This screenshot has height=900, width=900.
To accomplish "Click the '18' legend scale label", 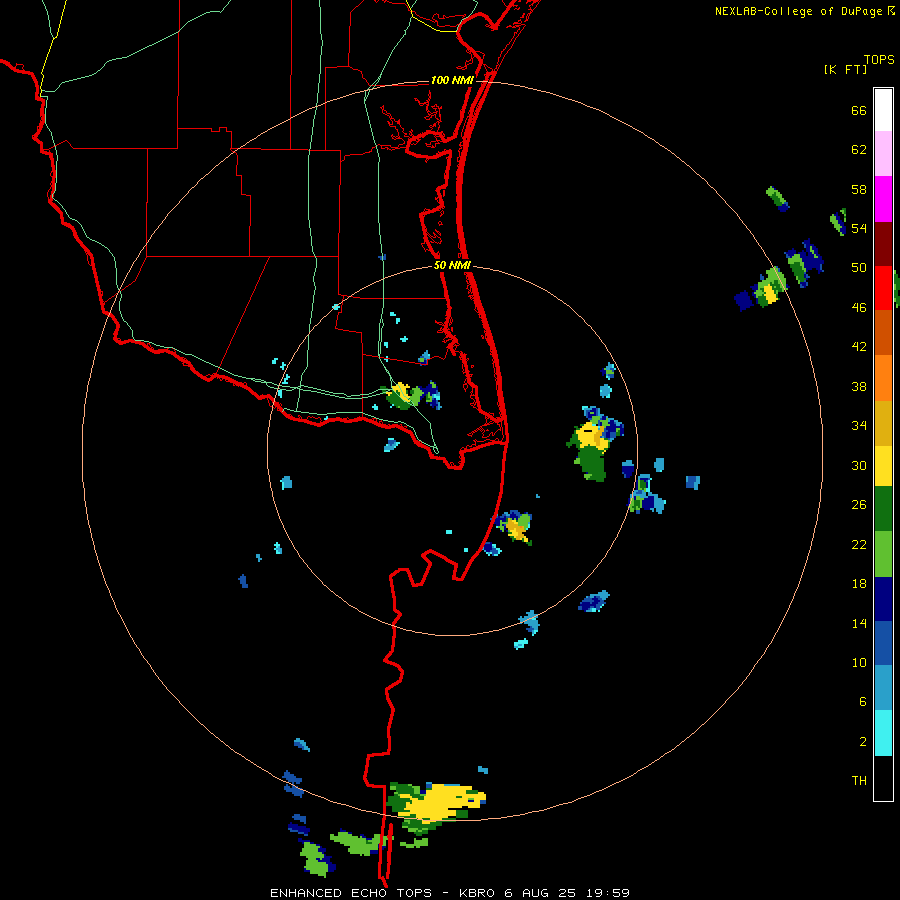I will [859, 584].
